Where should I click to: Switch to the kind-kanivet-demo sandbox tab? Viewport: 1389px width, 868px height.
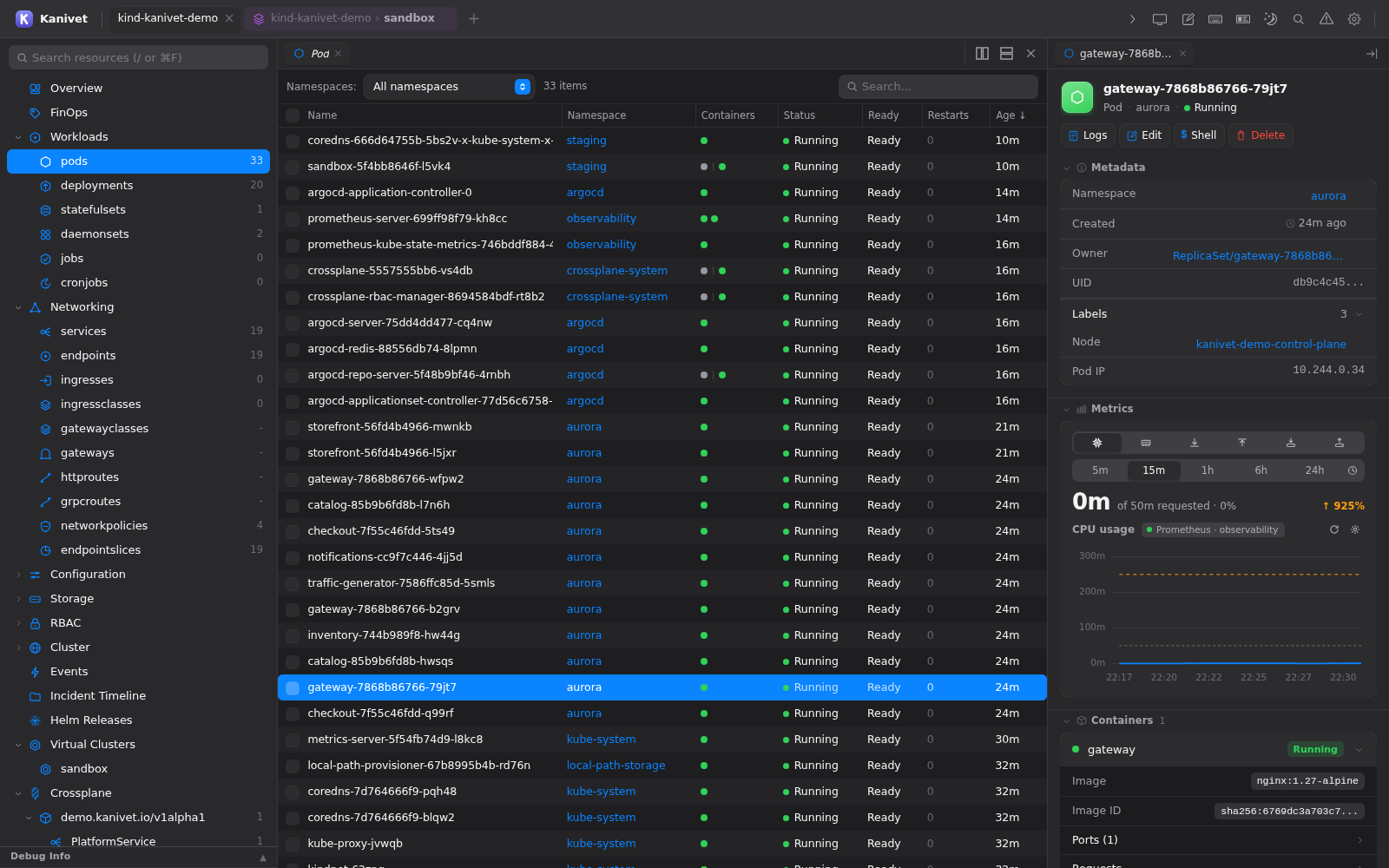coord(352,18)
